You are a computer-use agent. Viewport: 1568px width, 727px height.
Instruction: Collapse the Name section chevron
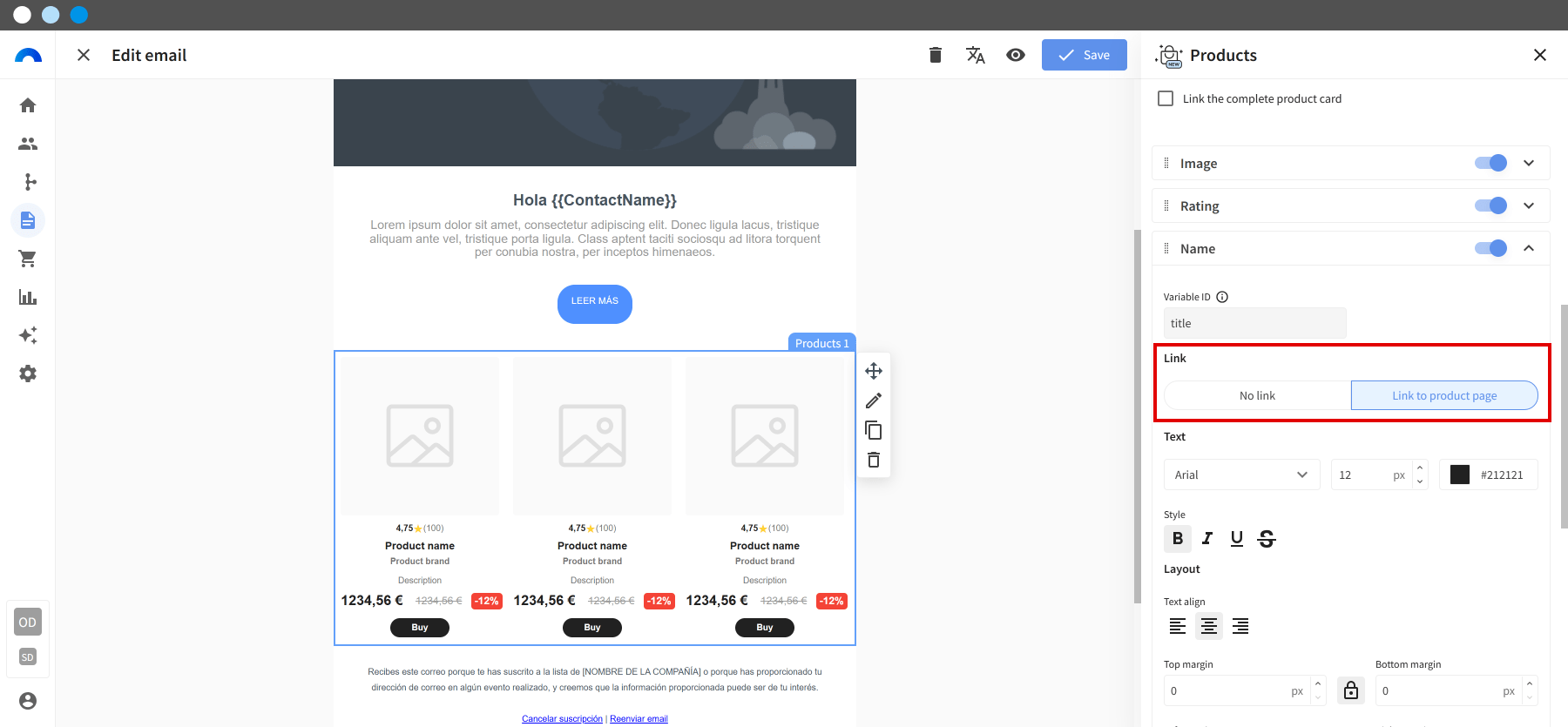[x=1529, y=248]
